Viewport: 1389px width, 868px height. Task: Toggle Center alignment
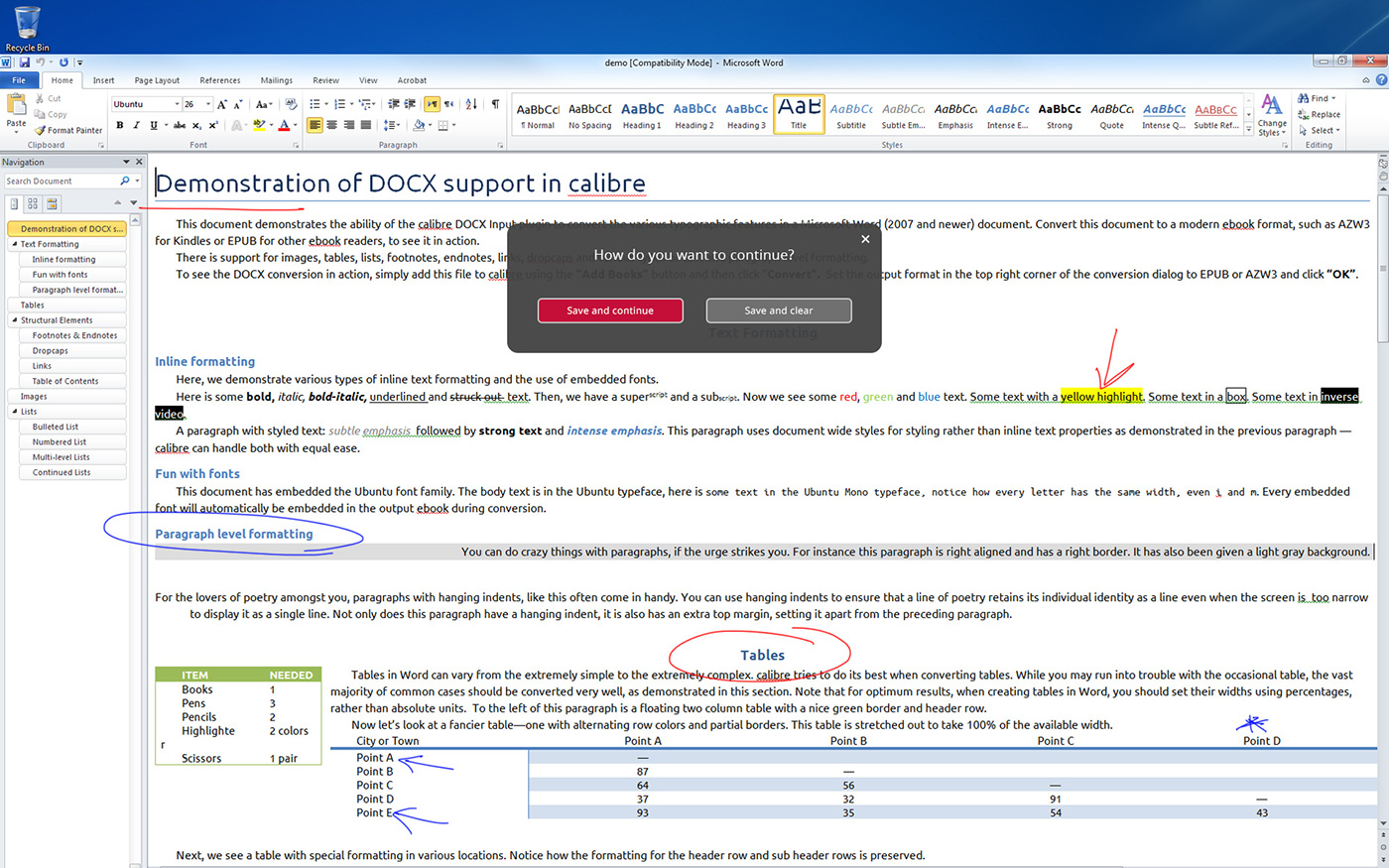tap(332, 125)
